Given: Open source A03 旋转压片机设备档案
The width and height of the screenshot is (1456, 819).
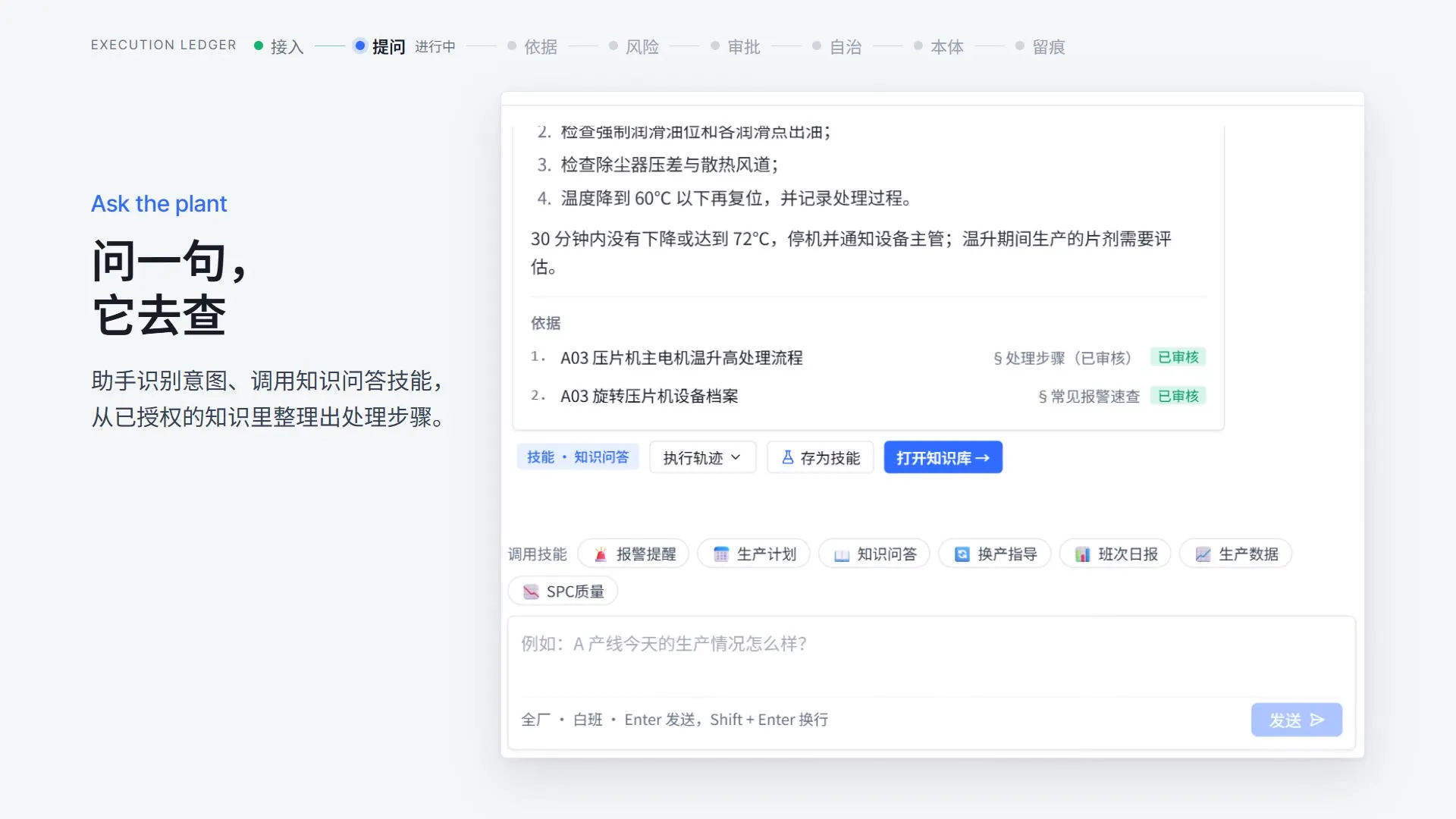Looking at the screenshot, I should [x=649, y=396].
